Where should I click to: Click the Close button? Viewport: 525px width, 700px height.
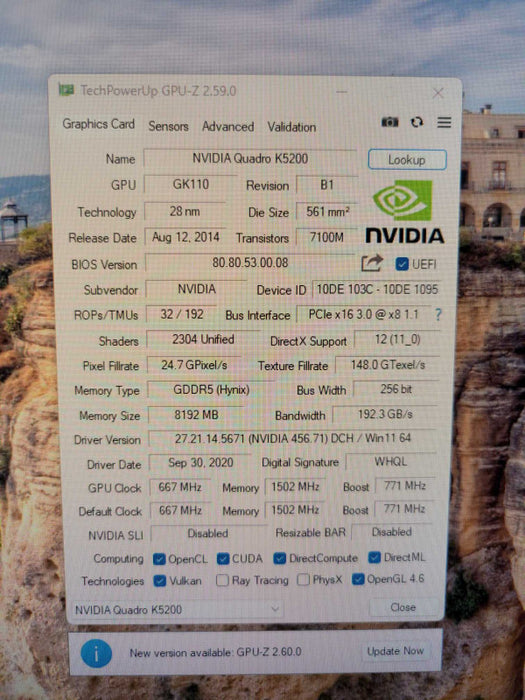pos(403,607)
